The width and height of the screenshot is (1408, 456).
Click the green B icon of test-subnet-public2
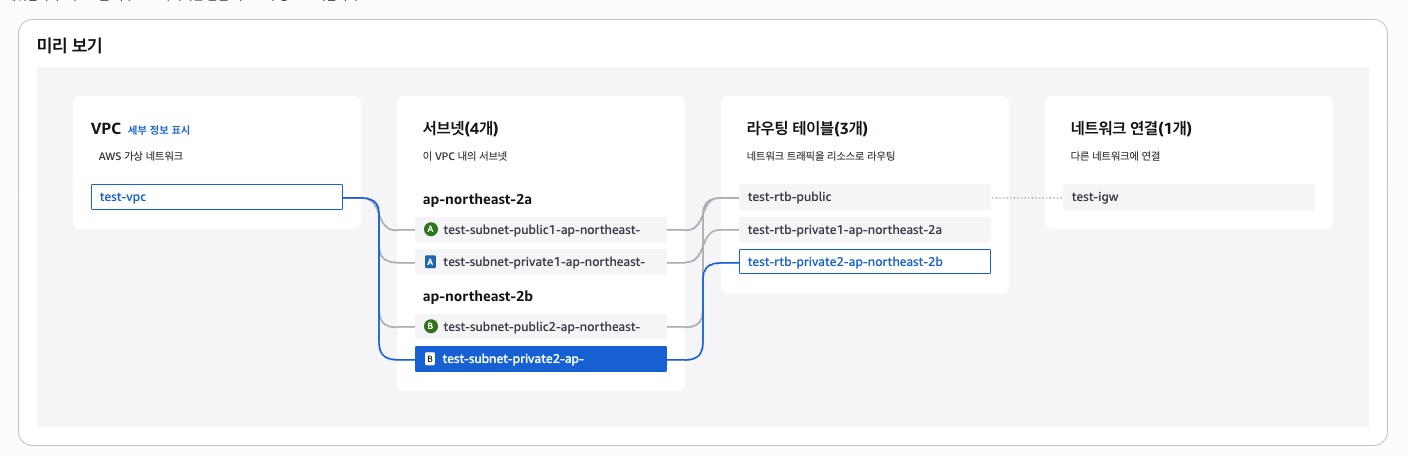point(431,326)
